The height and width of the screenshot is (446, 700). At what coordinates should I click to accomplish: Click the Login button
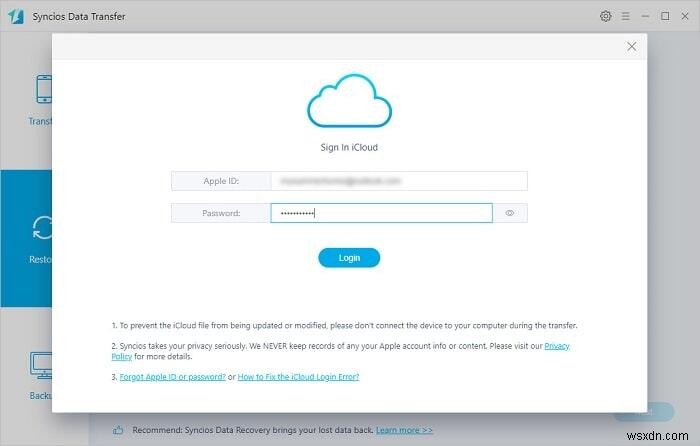coord(349,258)
